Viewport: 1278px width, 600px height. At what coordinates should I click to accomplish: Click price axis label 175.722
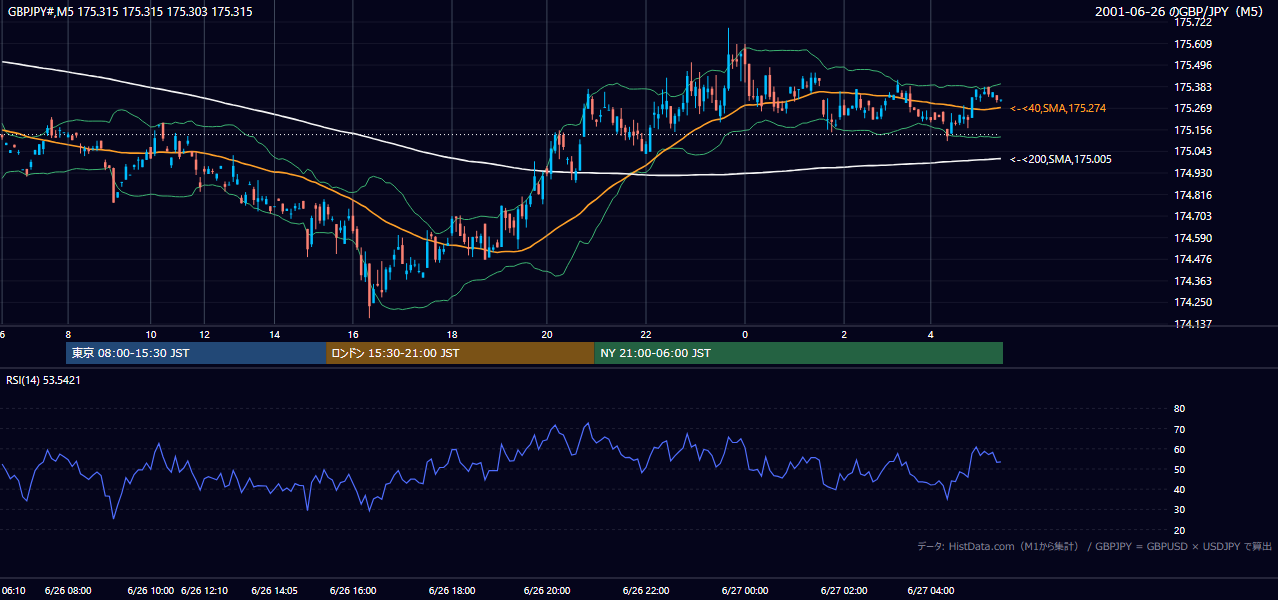coord(1192,22)
